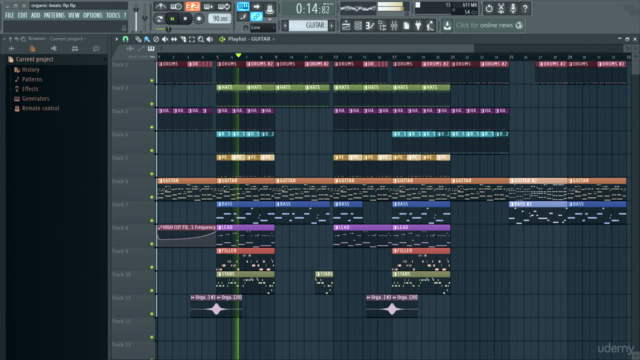Switch pattern/song mode button

[160, 19]
